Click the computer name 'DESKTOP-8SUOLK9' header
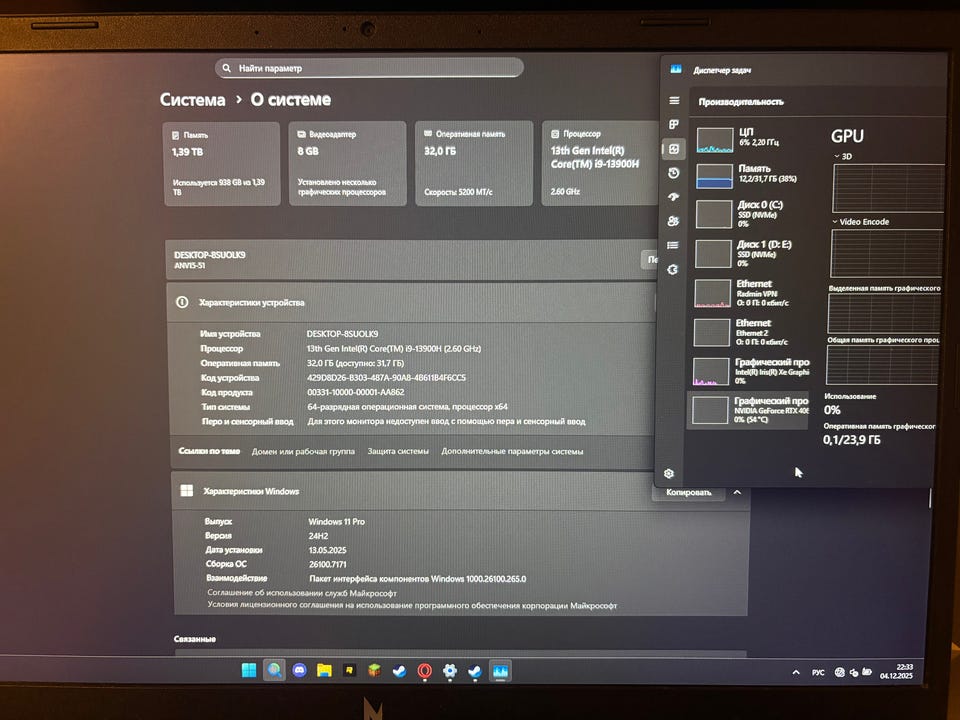This screenshot has width=960, height=720. click(x=210, y=255)
